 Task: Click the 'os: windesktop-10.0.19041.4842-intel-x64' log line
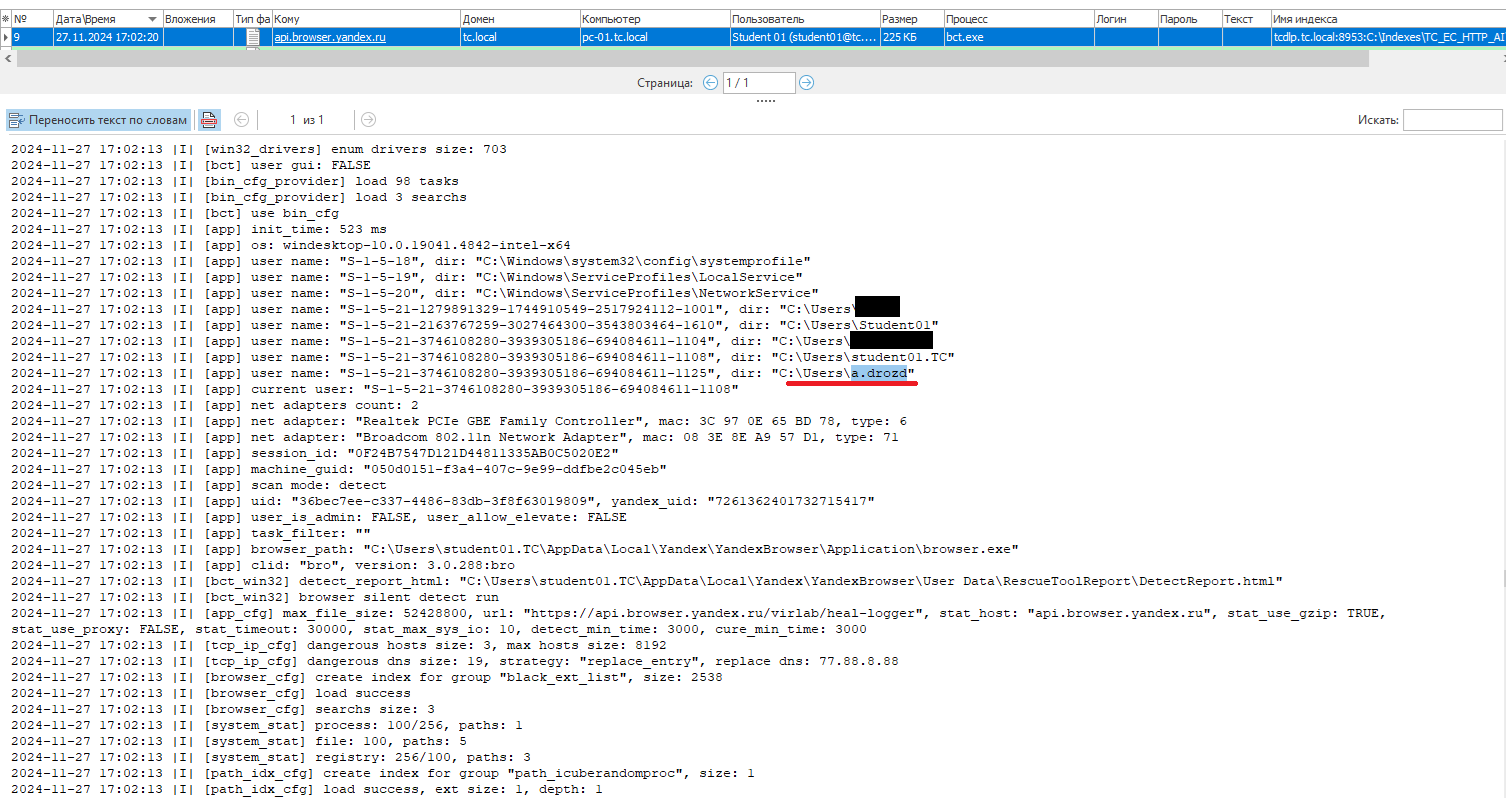tap(291, 245)
